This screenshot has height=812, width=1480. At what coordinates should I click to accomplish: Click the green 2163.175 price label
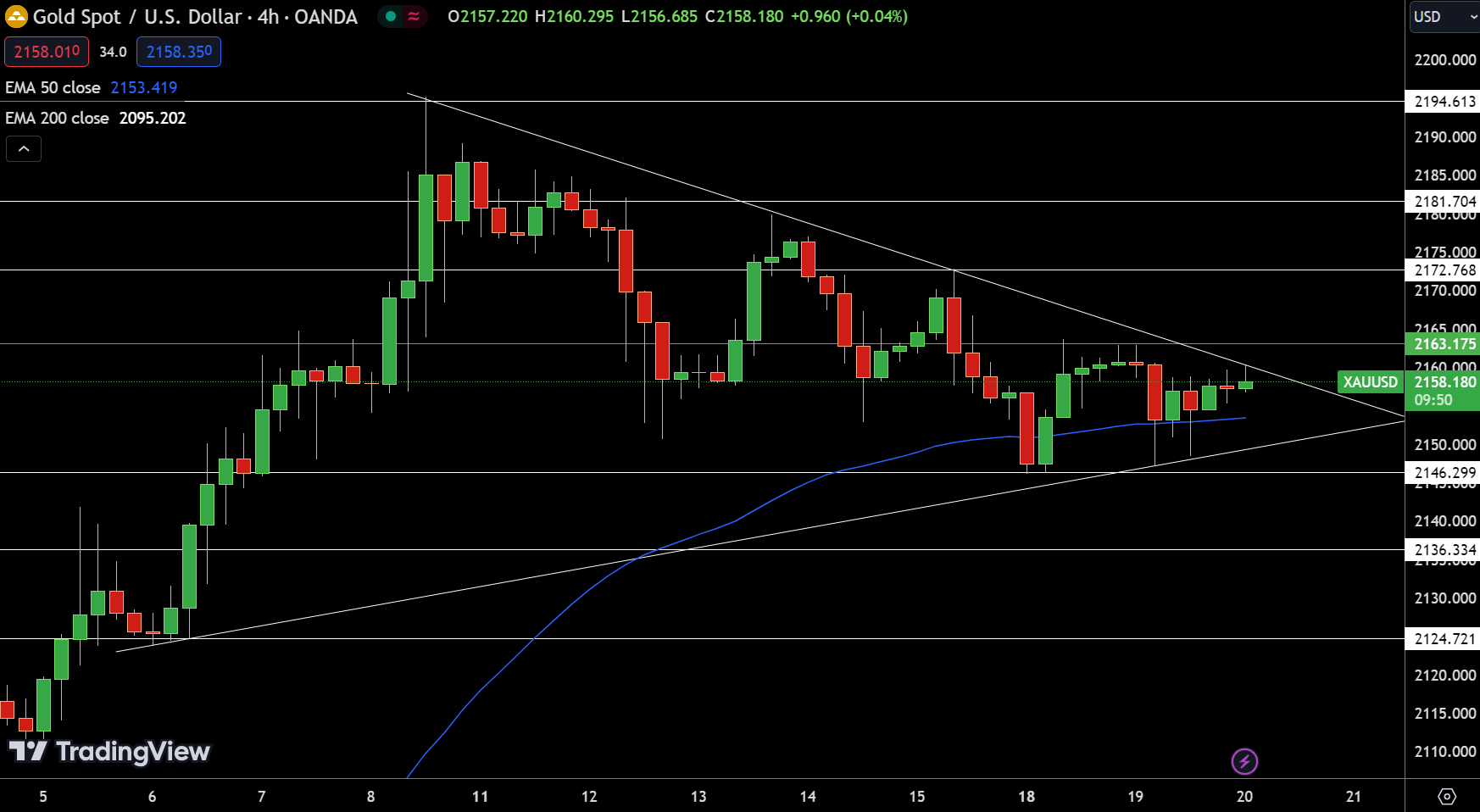tap(1443, 344)
